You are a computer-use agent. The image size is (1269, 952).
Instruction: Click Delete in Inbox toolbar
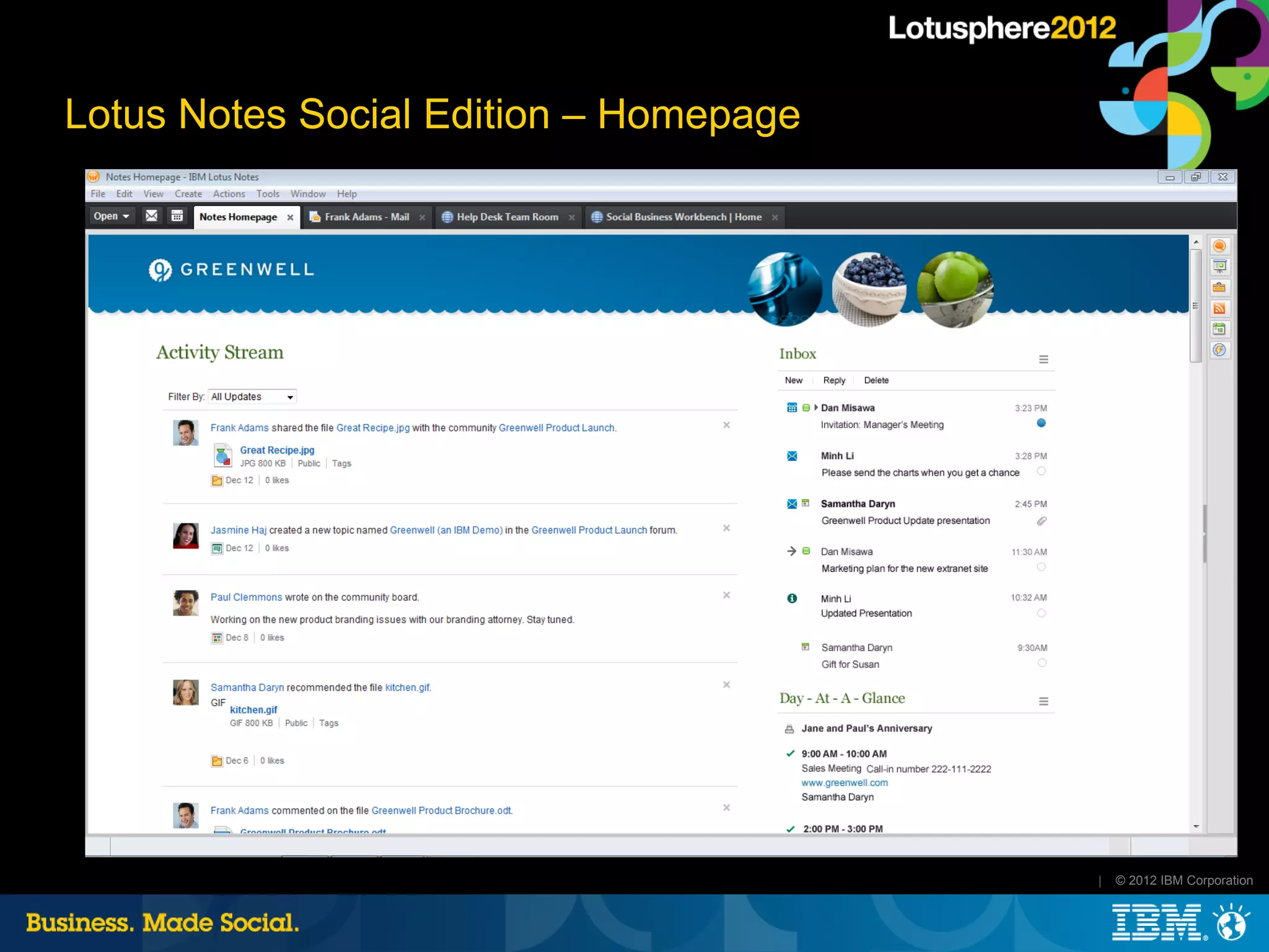pos(876,380)
